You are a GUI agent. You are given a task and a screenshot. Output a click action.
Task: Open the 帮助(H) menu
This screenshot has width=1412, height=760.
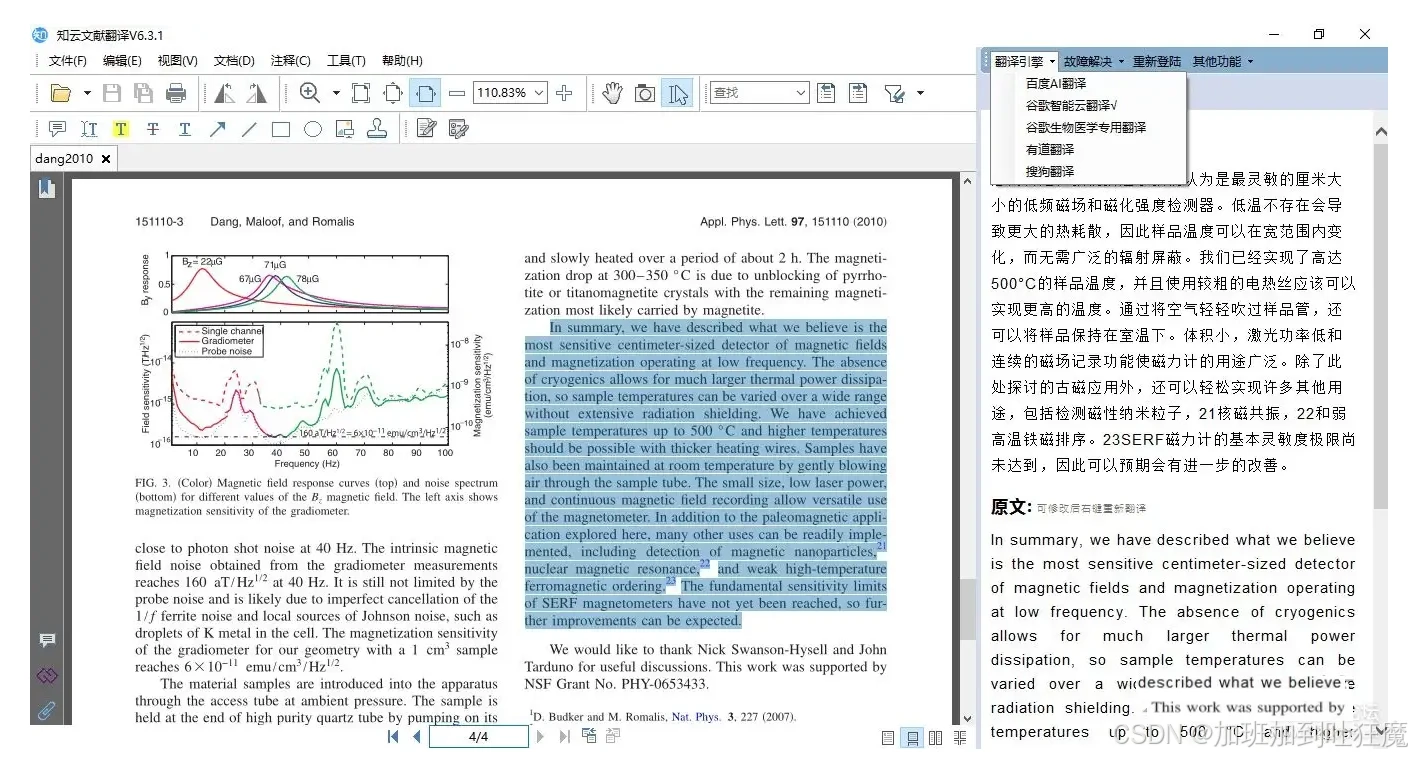point(402,61)
